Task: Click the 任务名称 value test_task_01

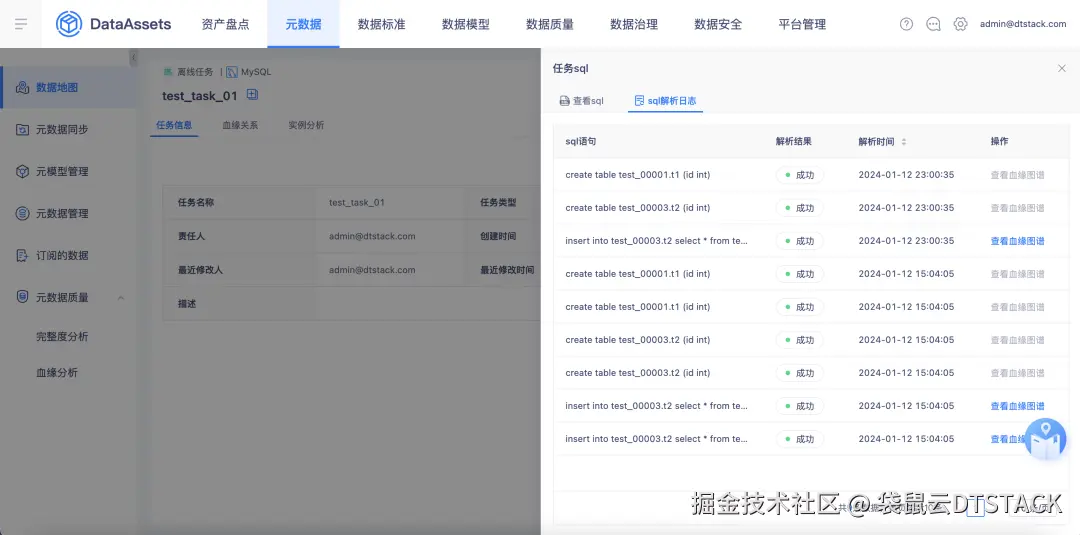Action: tap(357, 202)
